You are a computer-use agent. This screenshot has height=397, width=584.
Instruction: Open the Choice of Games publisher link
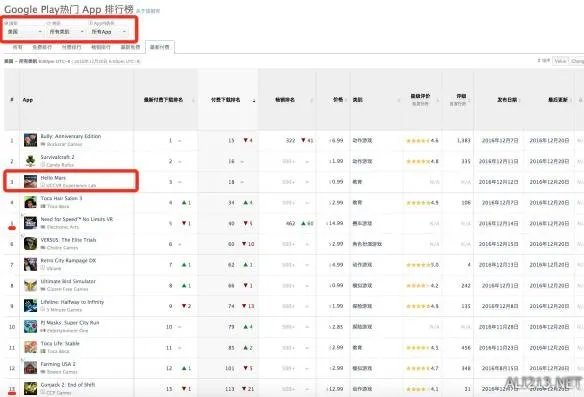point(62,248)
